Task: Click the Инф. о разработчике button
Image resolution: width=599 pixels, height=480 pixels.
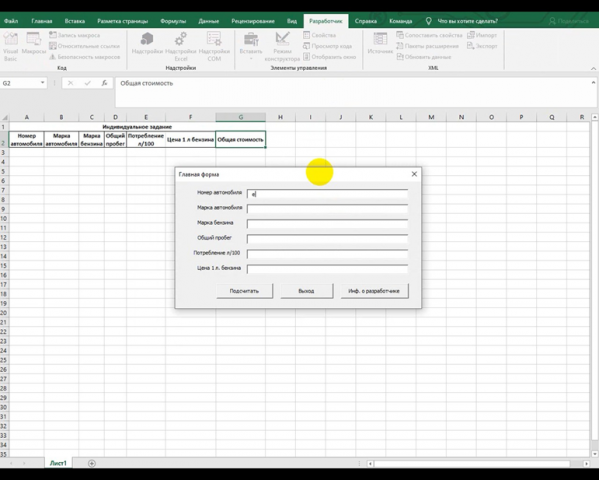Action: tap(374, 291)
